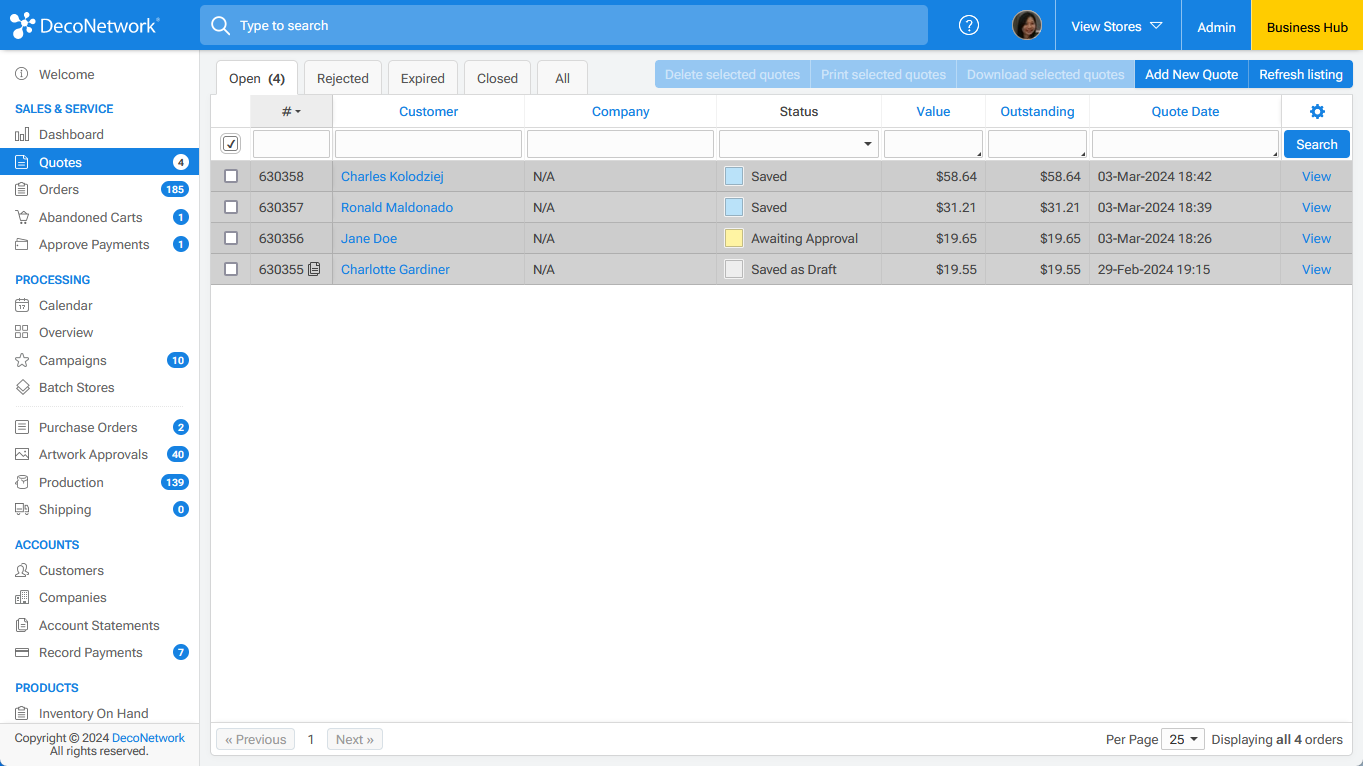The width and height of the screenshot is (1363, 766).
Task: Click the yellow Awaiting Approval status swatch
Action: pyautogui.click(x=734, y=238)
